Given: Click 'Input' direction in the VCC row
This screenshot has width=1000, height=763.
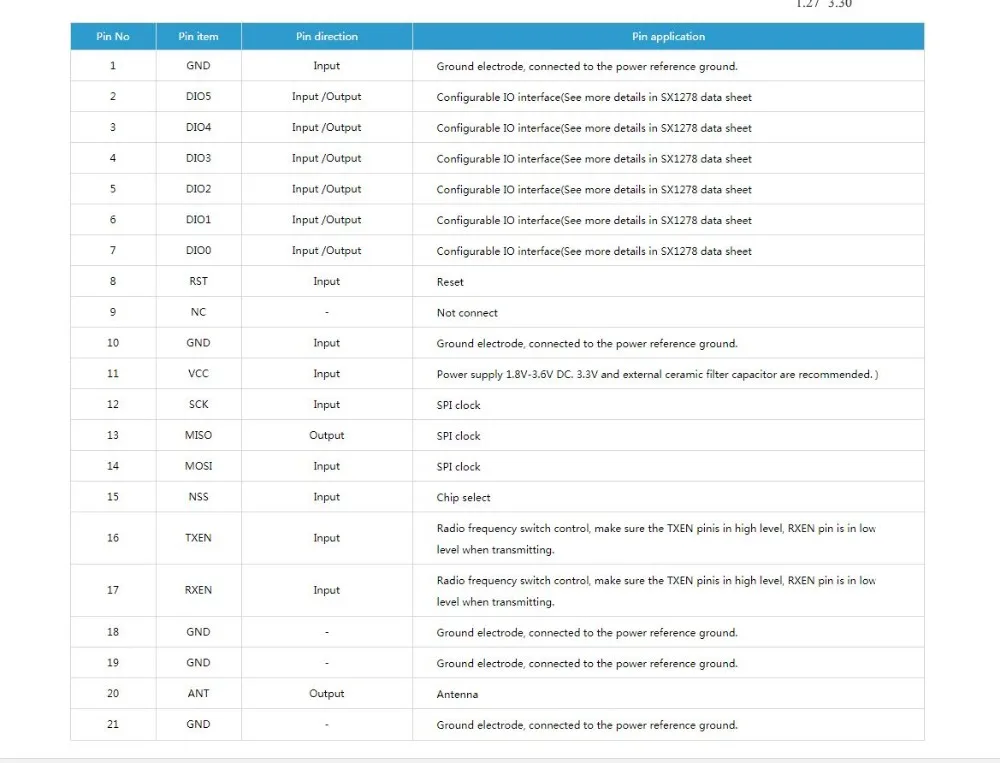Looking at the screenshot, I should (327, 374).
